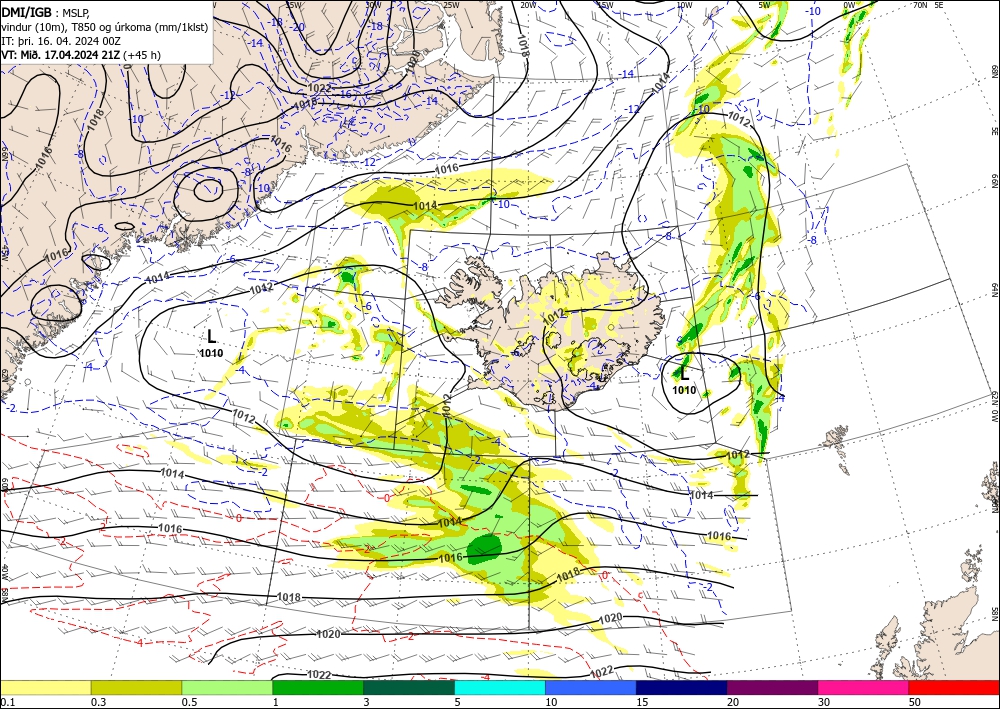
Task: Click the pink 30–50 mm legend swatch
Action: point(863,687)
